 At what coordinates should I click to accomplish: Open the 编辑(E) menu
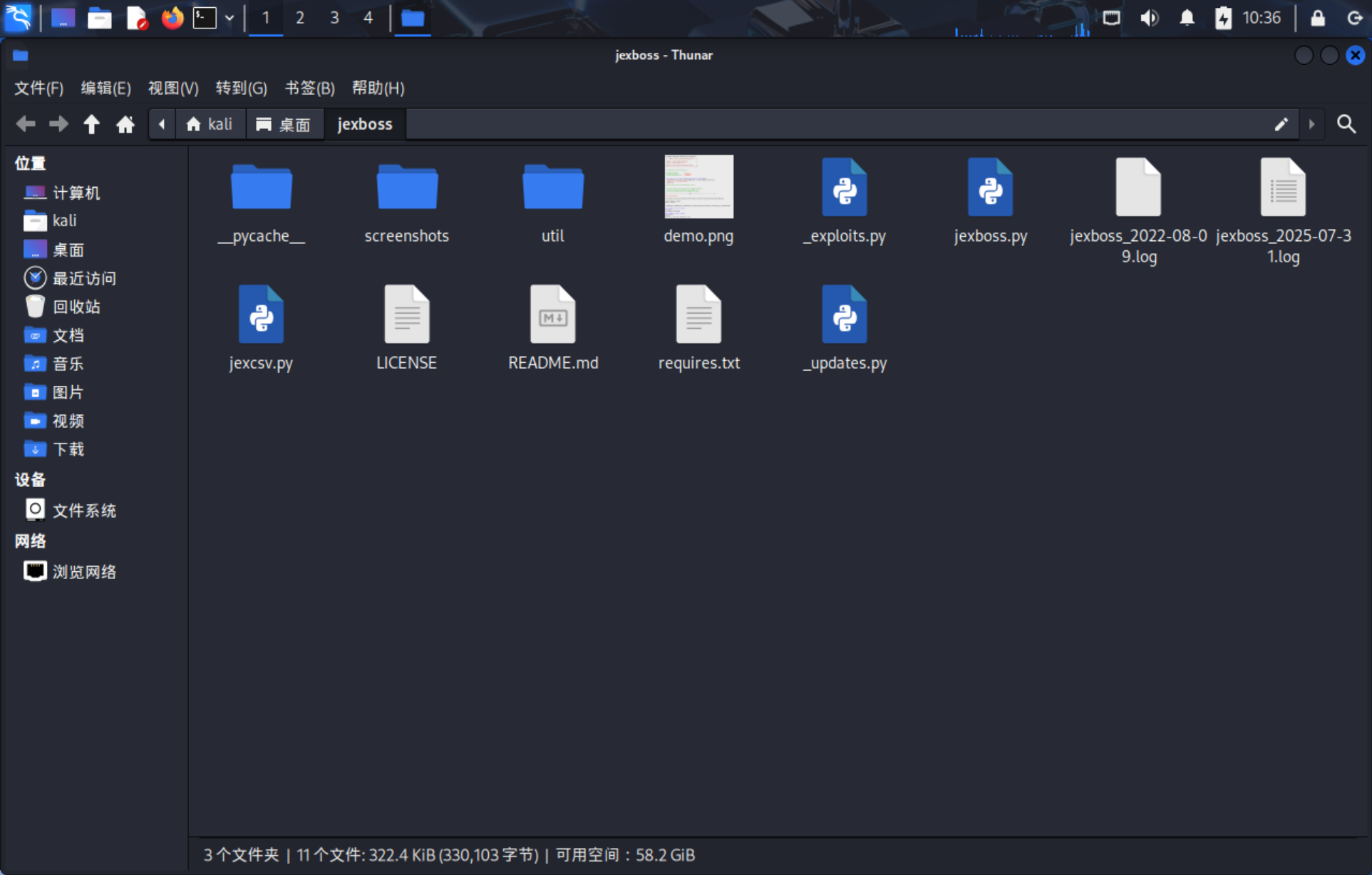[105, 88]
